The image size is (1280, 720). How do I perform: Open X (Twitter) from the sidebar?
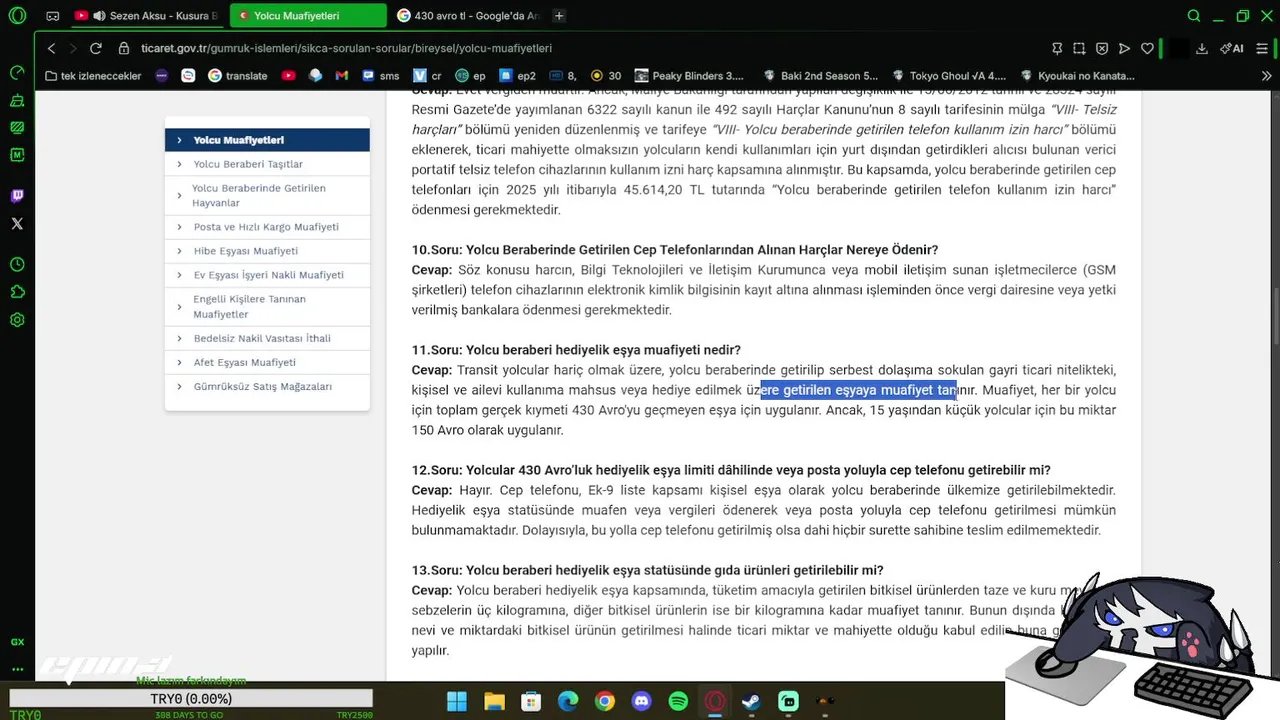click(17, 224)
